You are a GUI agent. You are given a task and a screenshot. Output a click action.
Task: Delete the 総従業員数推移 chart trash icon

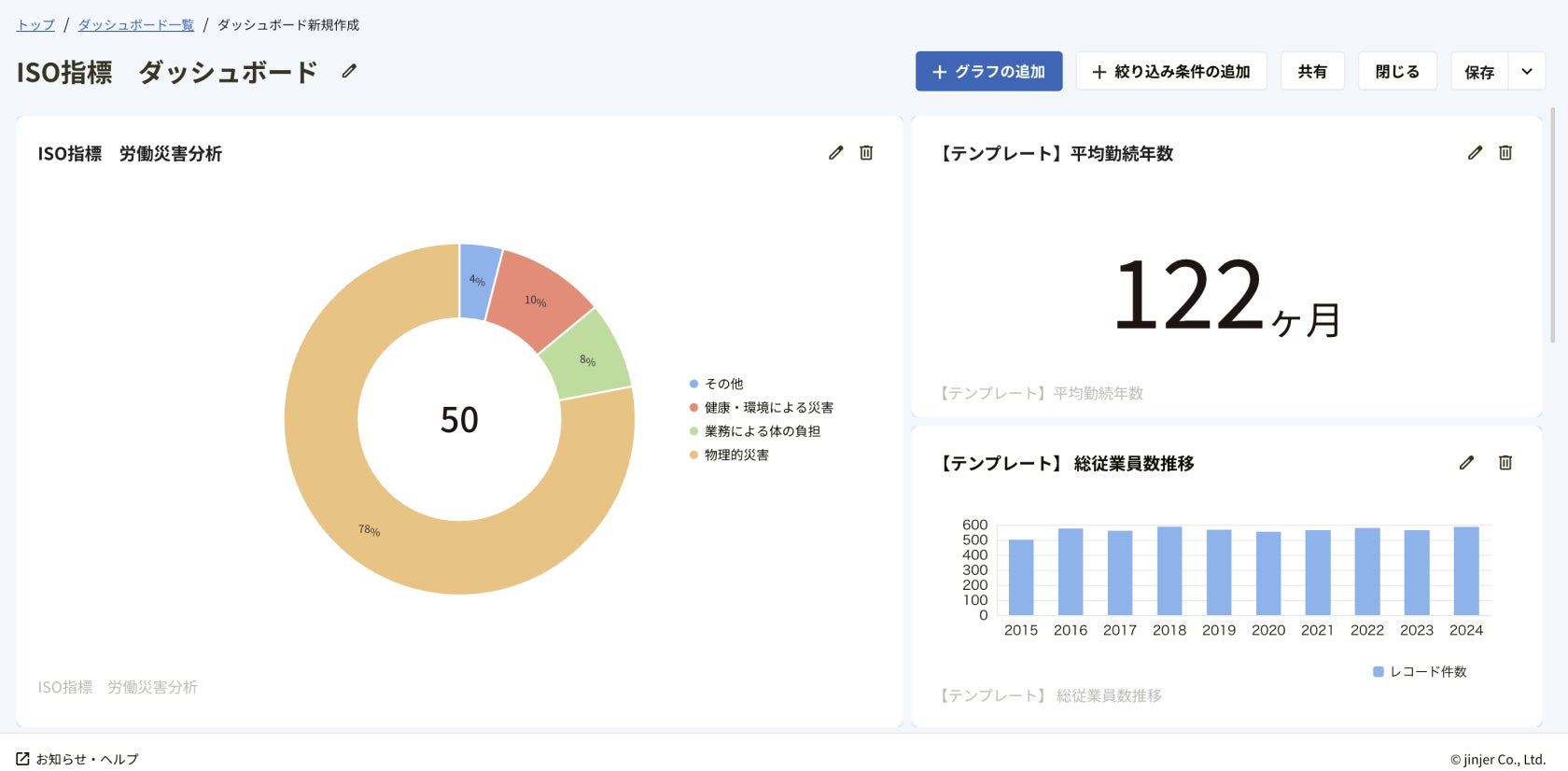coord(1505,462)
